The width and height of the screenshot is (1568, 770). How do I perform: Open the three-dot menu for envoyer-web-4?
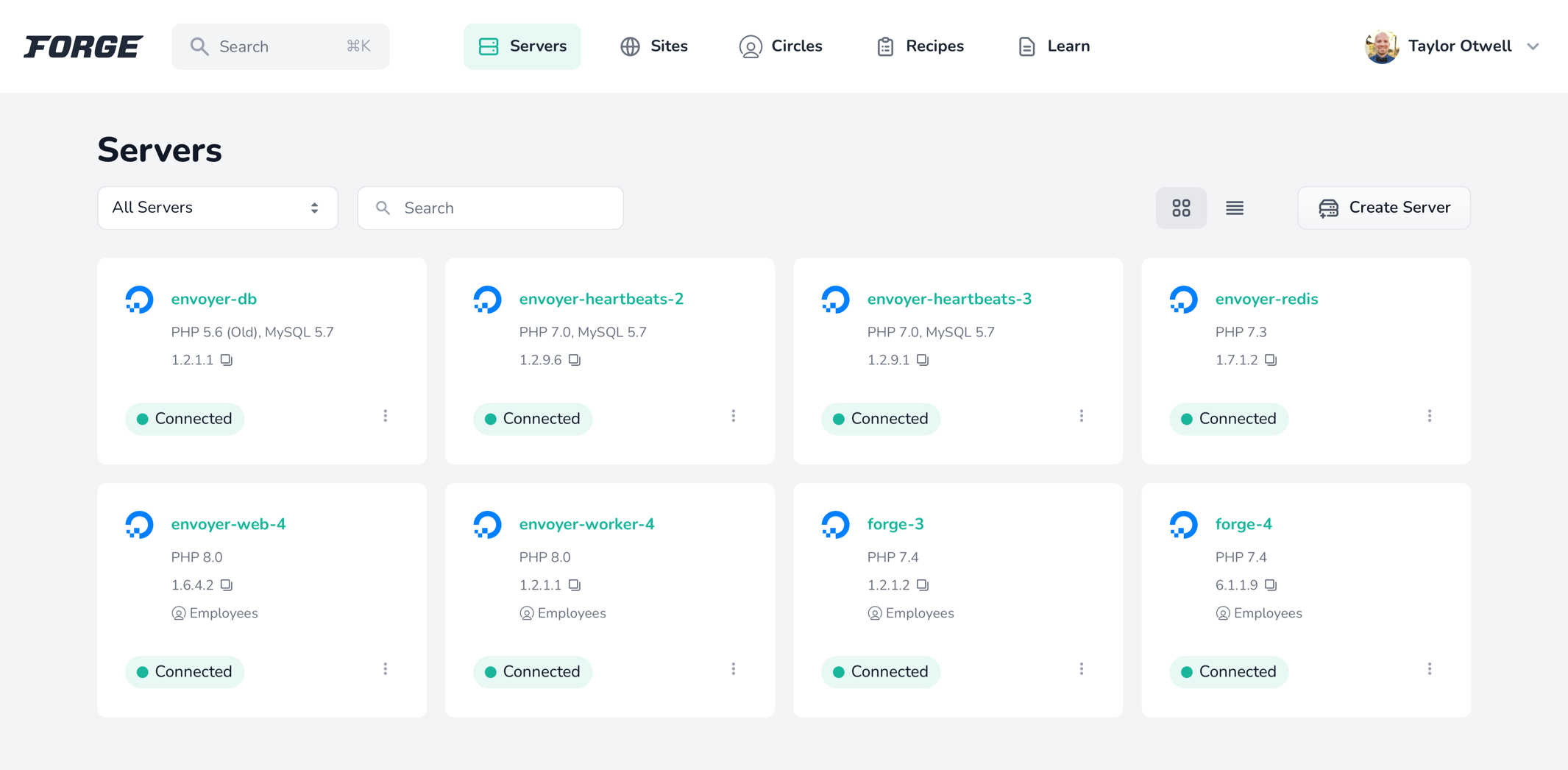coord(386,669)
